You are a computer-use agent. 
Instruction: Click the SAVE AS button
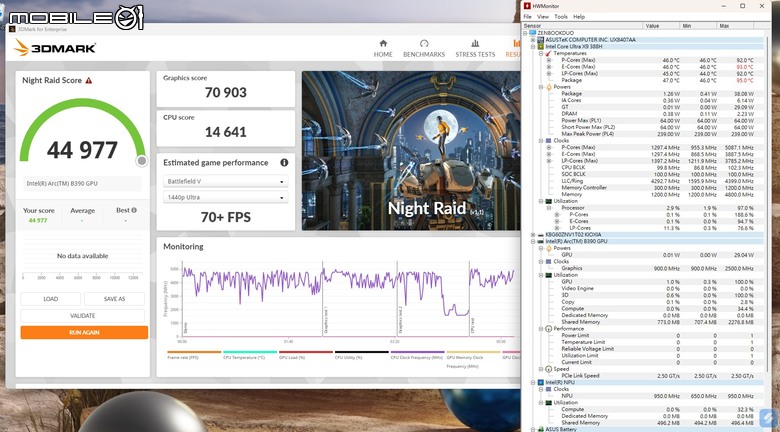click(114, 299)
